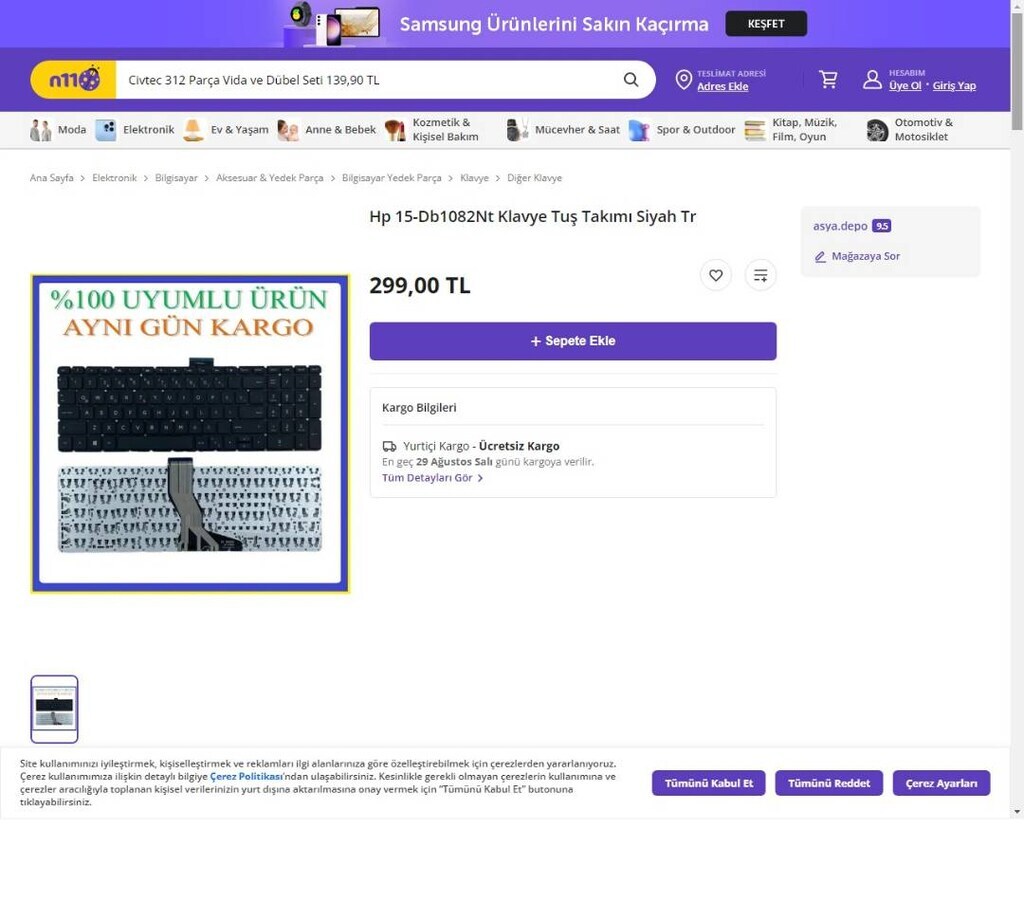Reject all cookies with Tümünü Reddet
Image resolution: width=1024 pixels, height=921 pixels.
[x=829, y=783]
